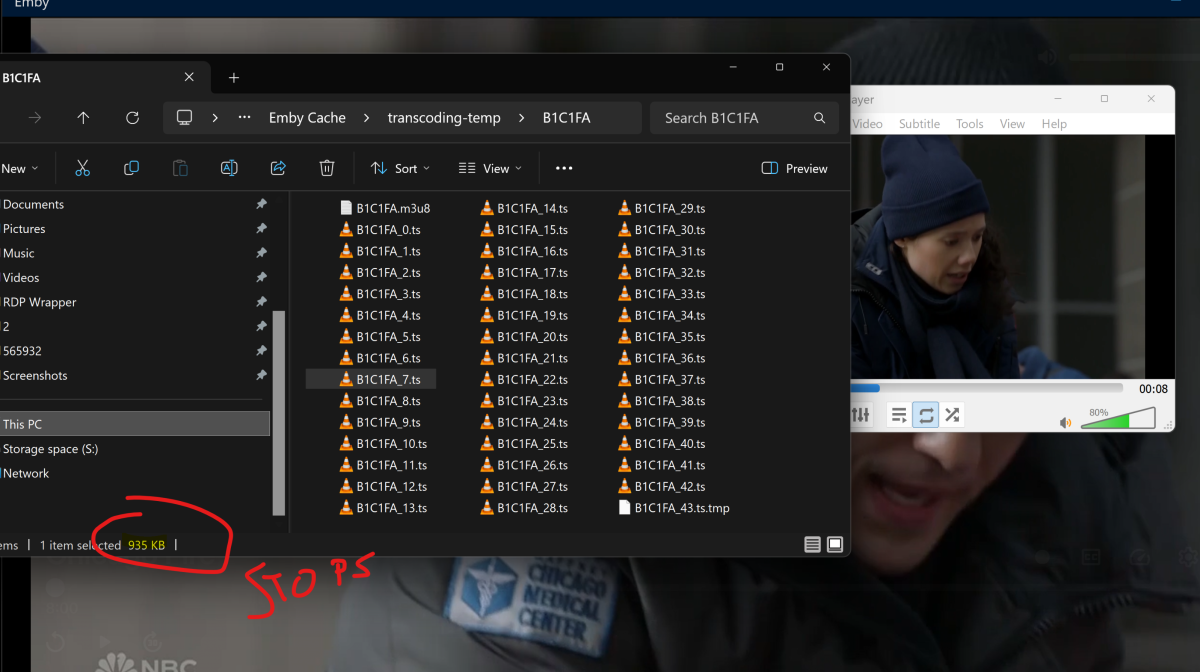Click the PC icon in the address bar

point(184,118)
